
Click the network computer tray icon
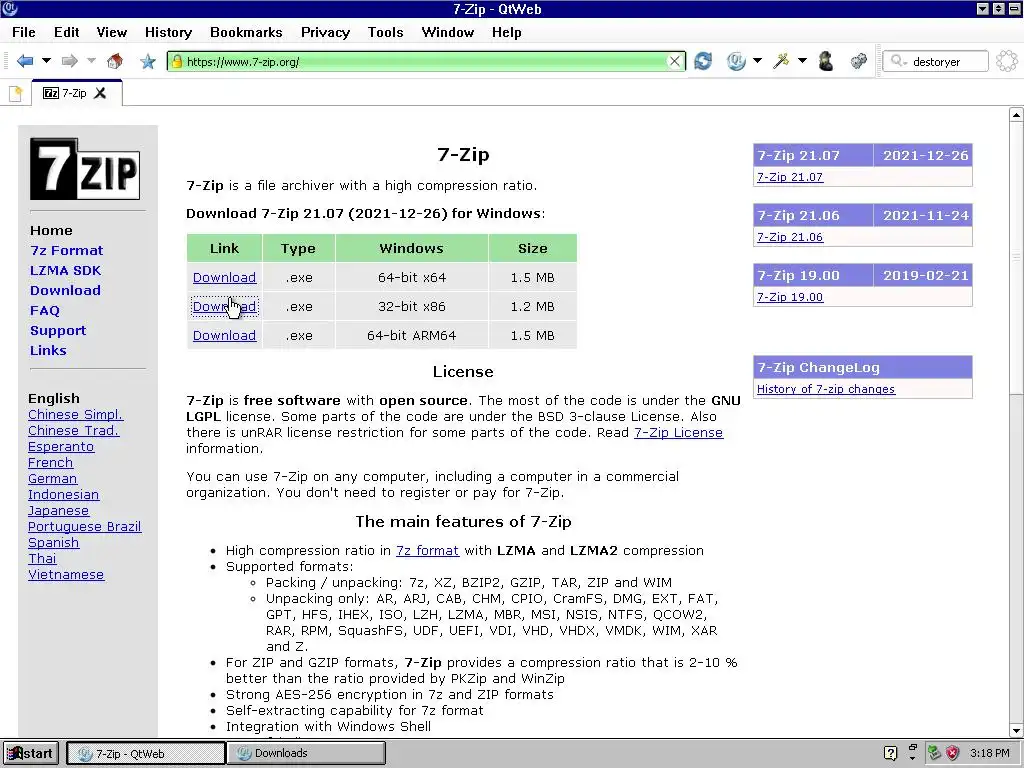pos(934,753)
